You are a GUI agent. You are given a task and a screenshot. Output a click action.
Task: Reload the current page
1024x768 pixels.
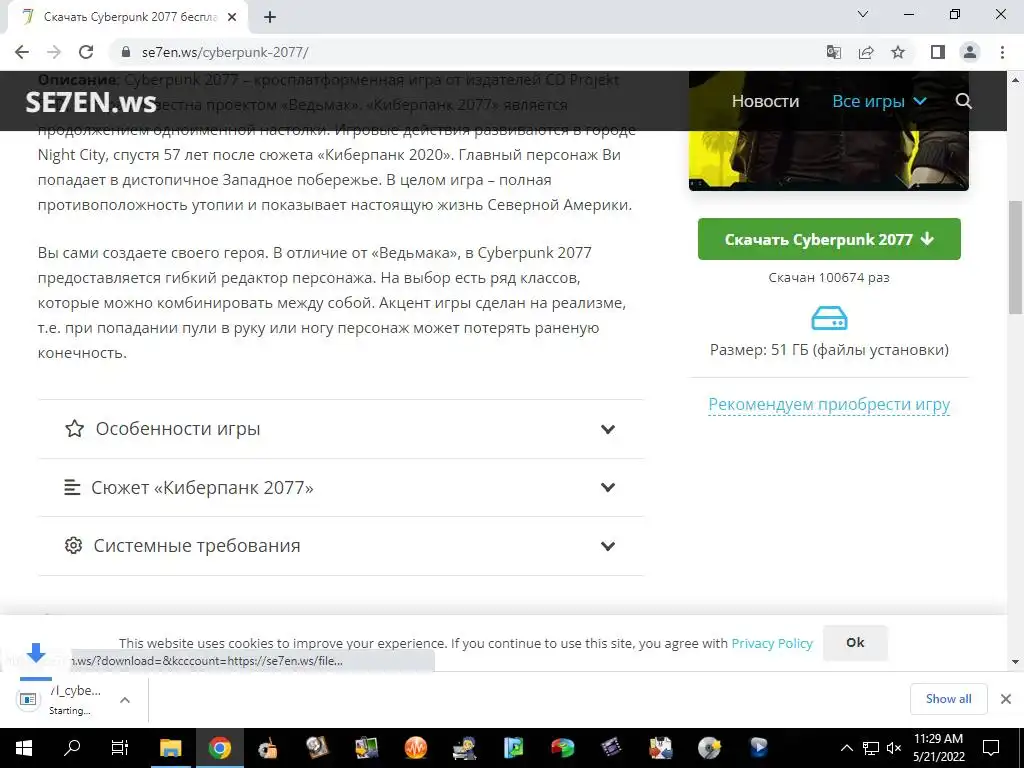pyautogui.click(x=86, y=52)
